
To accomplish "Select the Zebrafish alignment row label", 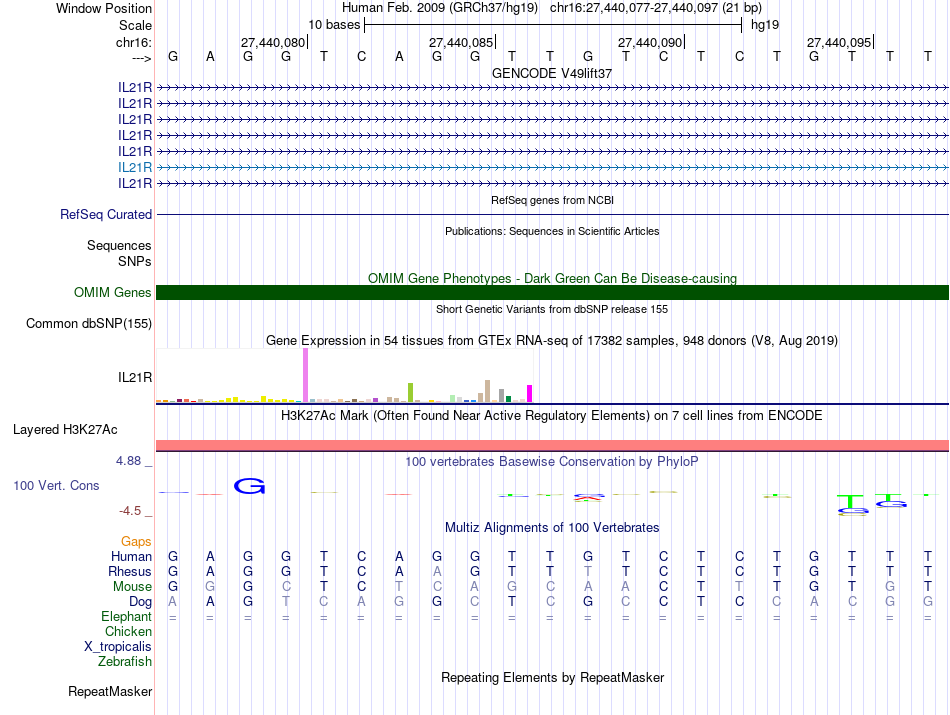I will 125,662.
